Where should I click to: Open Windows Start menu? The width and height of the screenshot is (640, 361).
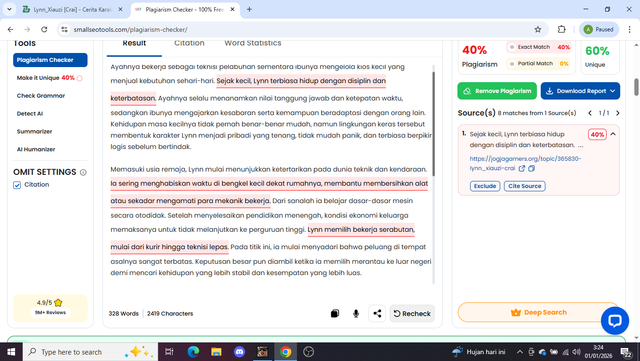point(11,352)
